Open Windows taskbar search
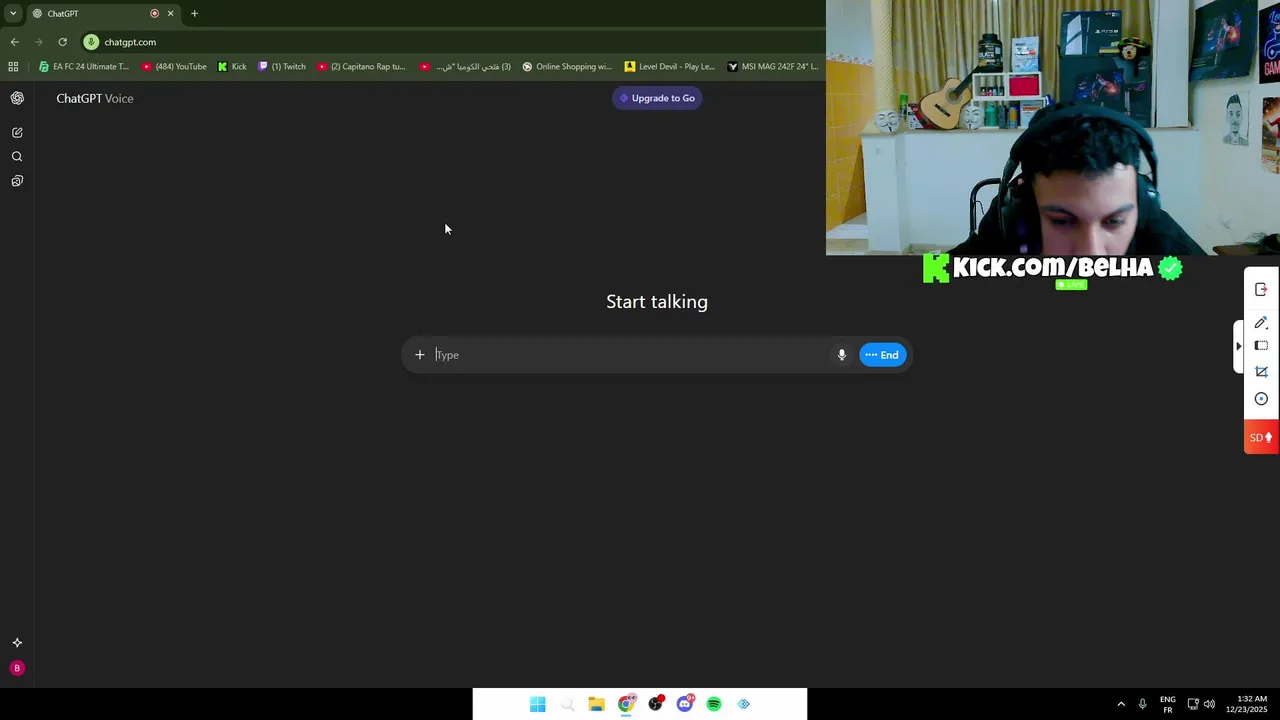 coord(567,704)
